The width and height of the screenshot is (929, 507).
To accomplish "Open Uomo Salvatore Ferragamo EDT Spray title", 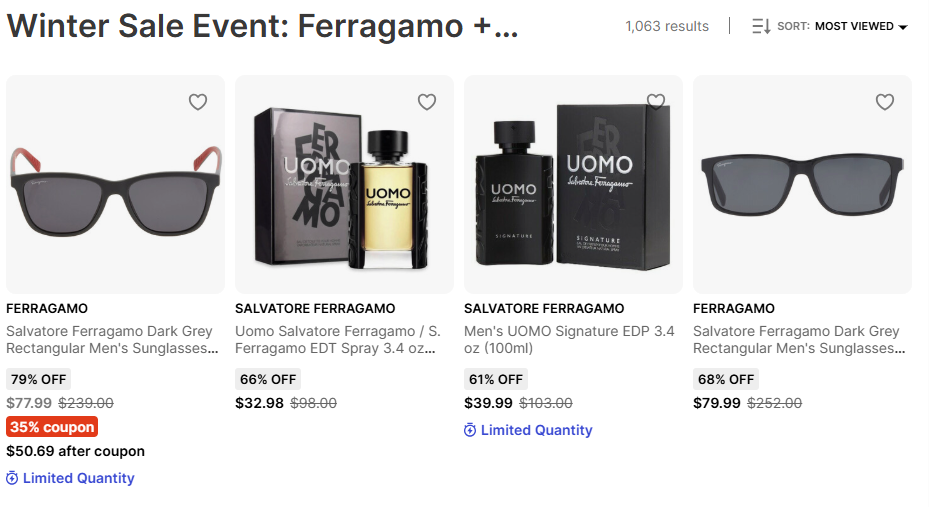I will pos(336,340).
